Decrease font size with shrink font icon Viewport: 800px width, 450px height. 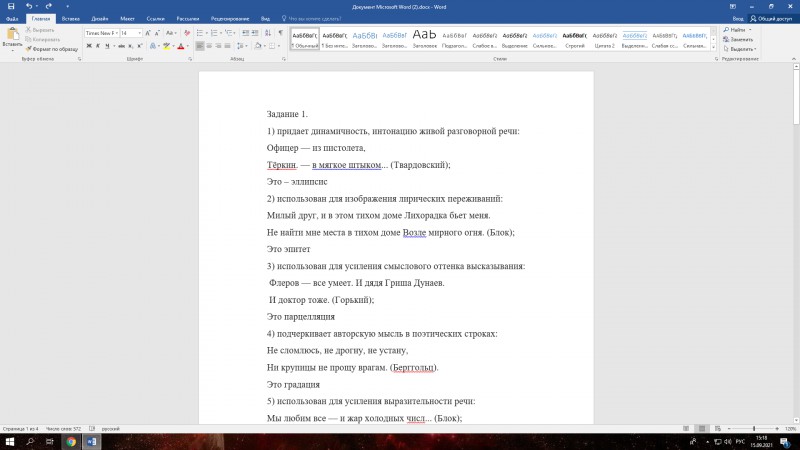(x=157, y=33)
